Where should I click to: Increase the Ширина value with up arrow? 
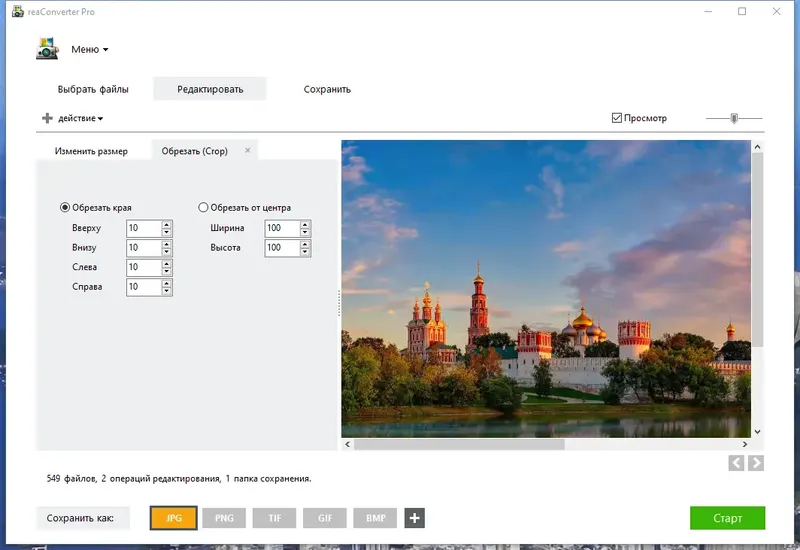[305, 224]
